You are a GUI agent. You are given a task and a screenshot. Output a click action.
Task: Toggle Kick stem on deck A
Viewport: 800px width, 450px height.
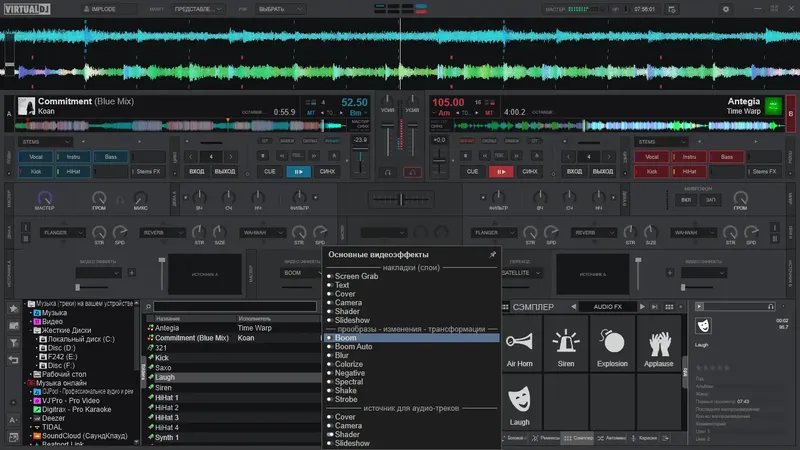click(x=36, y=171)
